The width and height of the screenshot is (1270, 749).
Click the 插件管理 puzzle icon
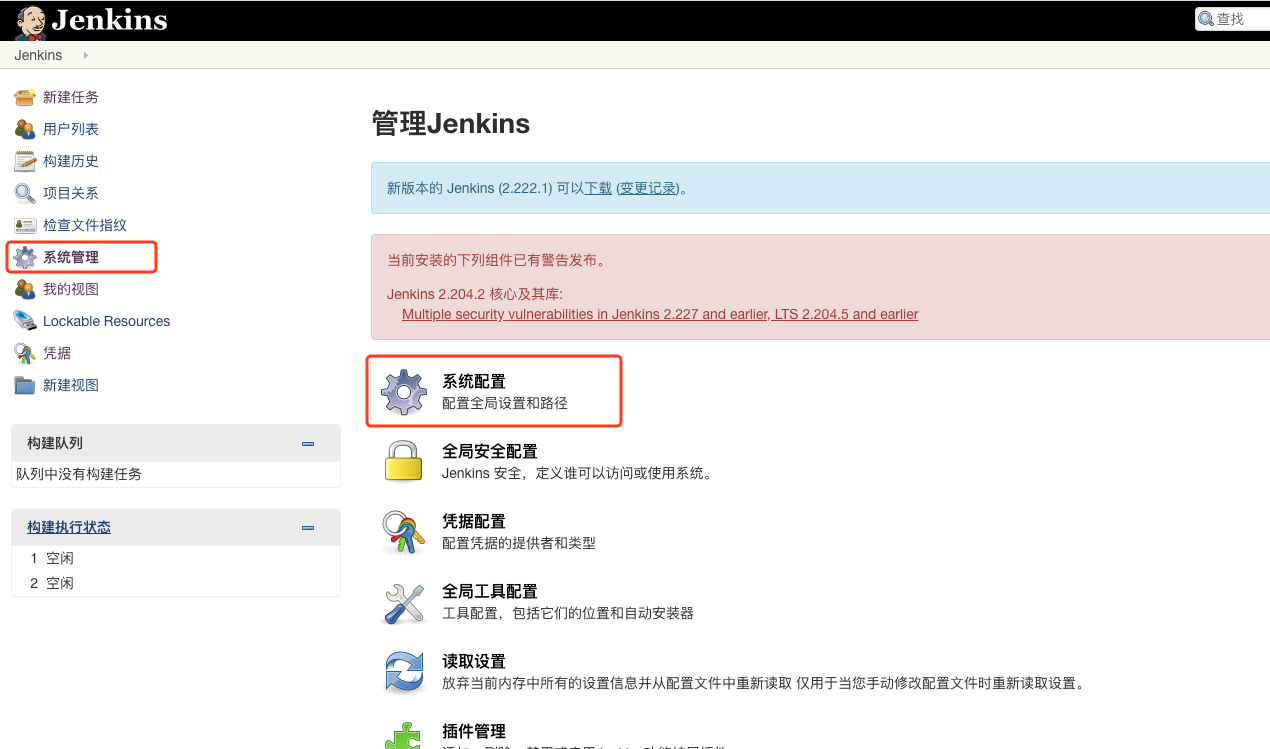tap(404, 735)
